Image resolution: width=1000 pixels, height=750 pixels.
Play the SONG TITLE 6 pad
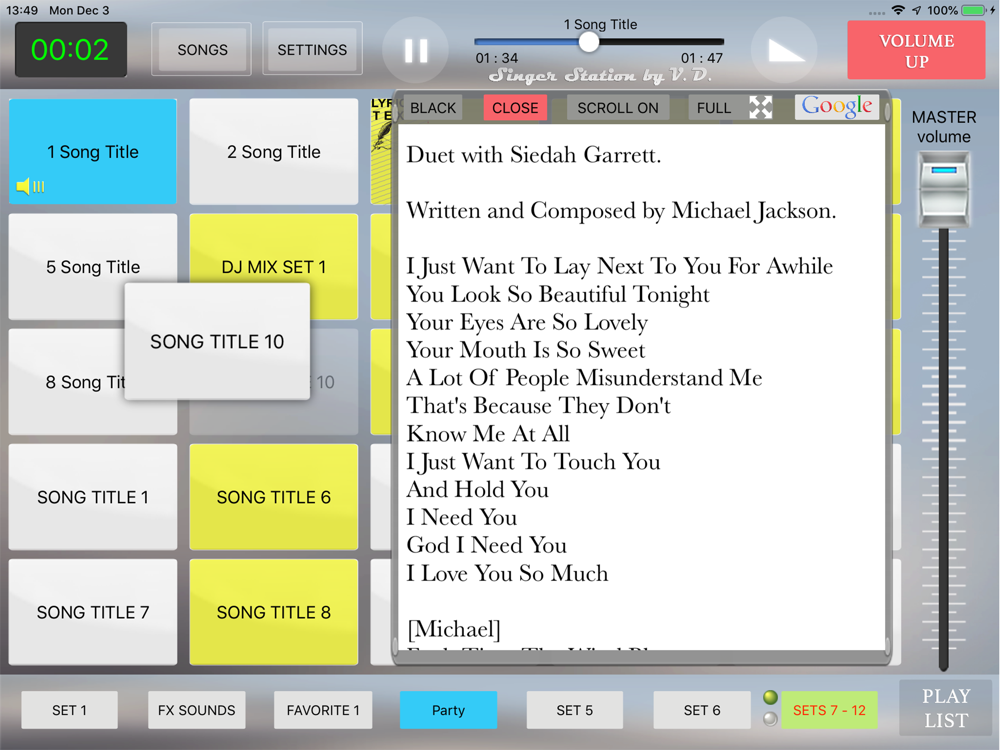[x=274, y=497]
